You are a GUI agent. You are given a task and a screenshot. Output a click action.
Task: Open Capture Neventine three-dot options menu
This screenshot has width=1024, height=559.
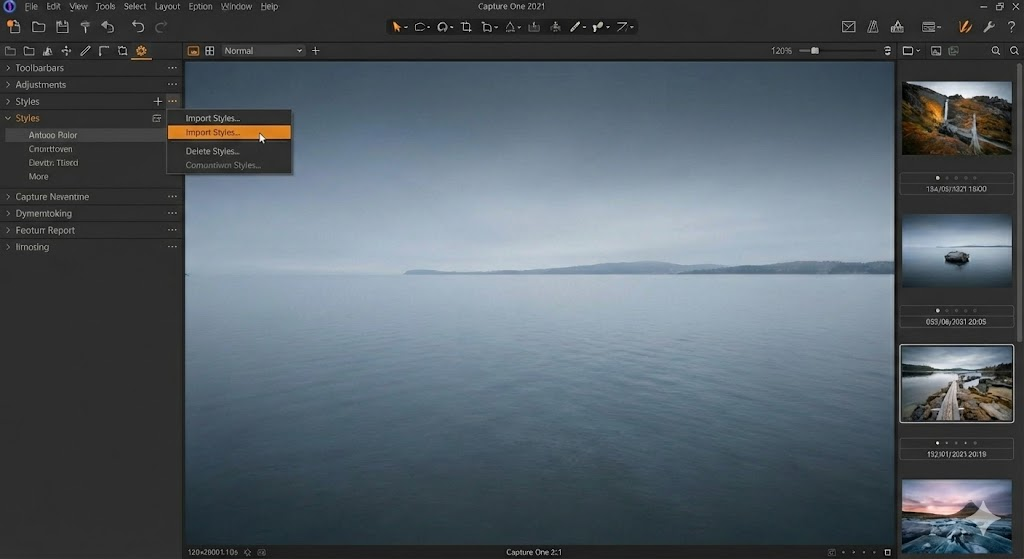pyautogui.click(x=172, y=197)
